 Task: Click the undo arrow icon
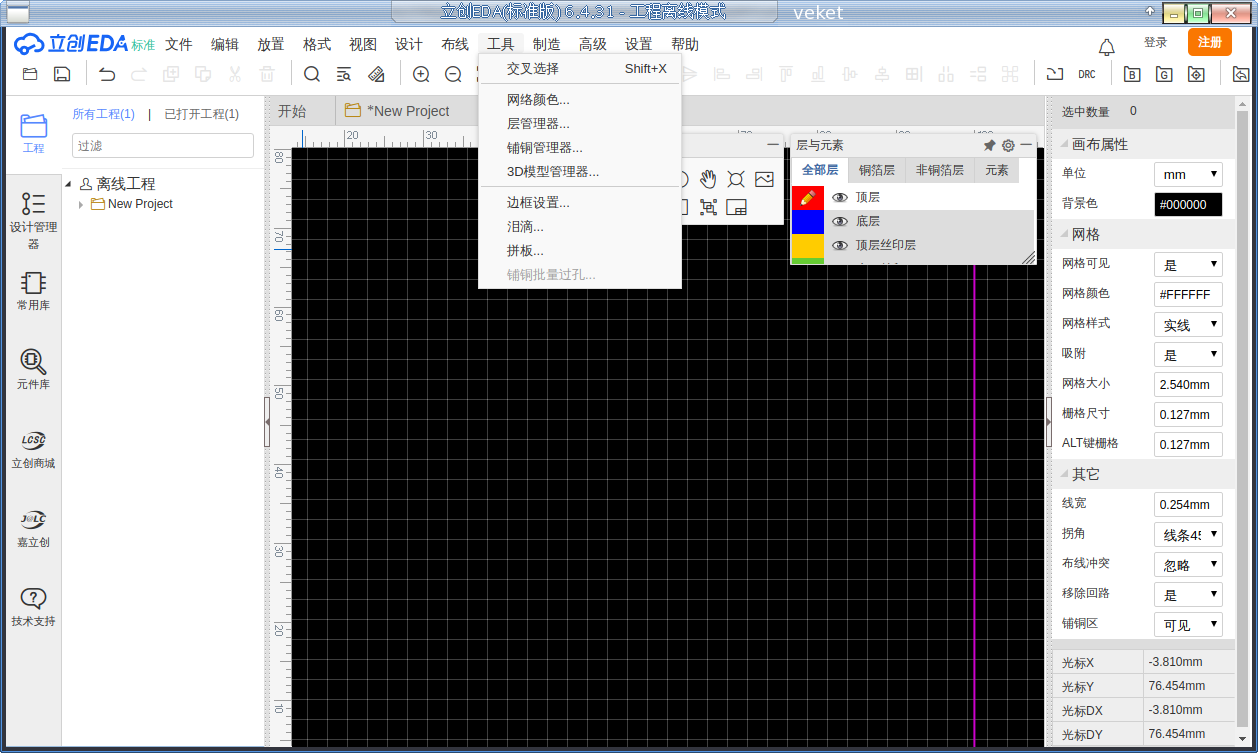tap(107, 74)
